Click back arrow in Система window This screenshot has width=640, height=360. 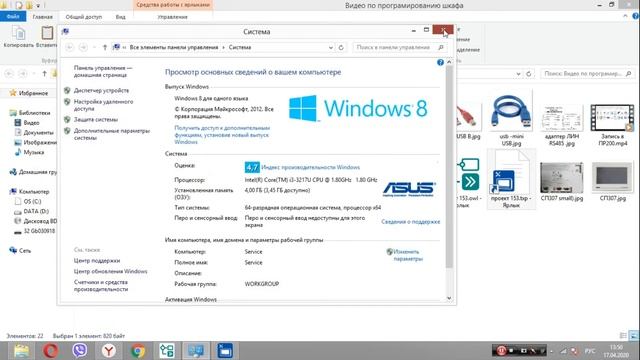69,47
